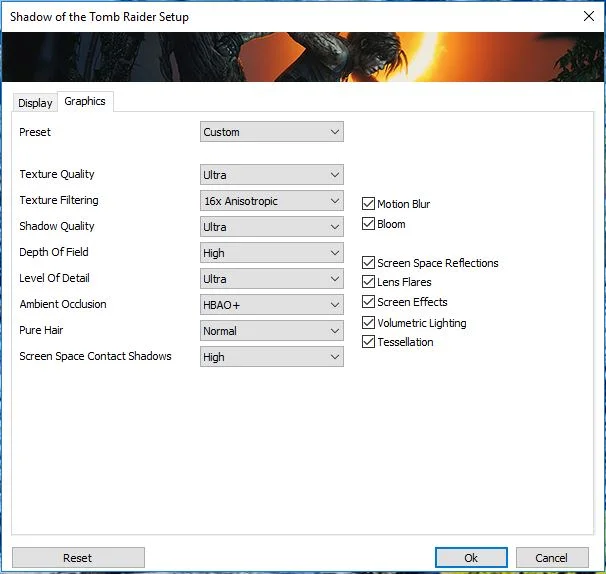Uncheck the Bloom option

click(368, 223)
